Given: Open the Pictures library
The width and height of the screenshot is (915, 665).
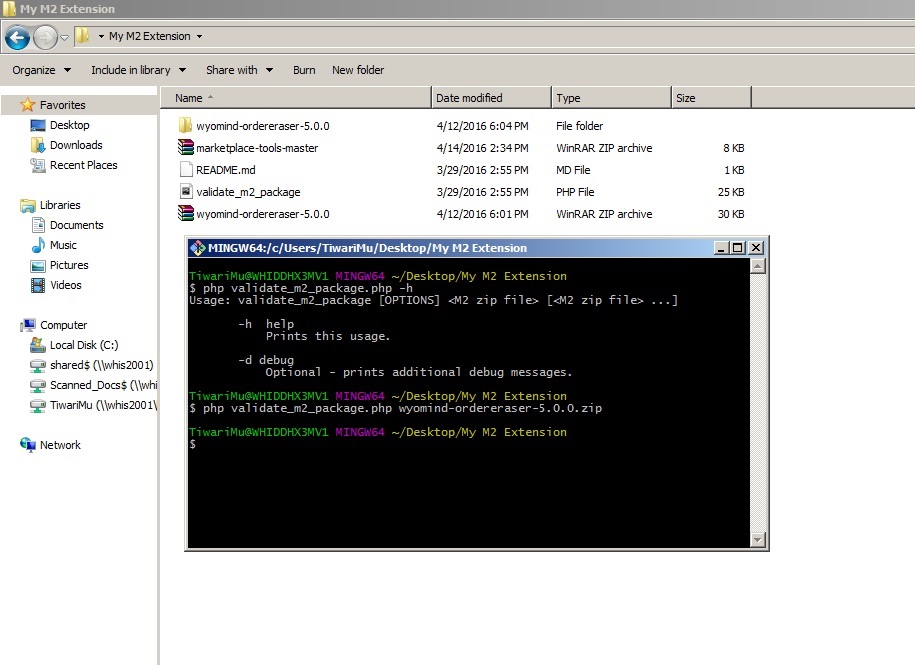Looking at the screenshot, I should [x=69, y=265].
